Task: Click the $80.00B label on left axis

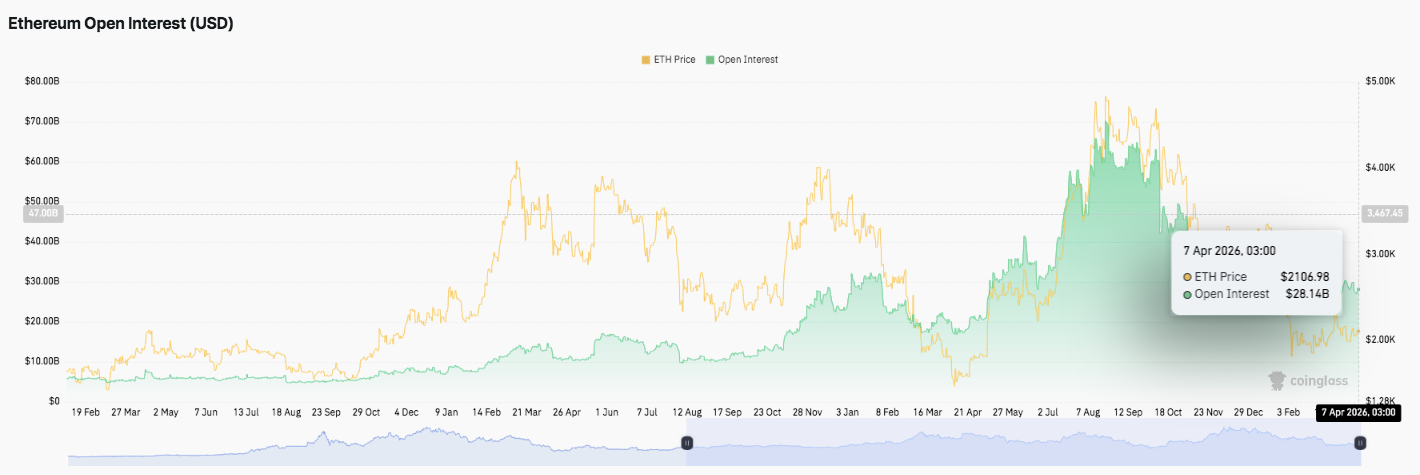Action: [x=43, y=81]
